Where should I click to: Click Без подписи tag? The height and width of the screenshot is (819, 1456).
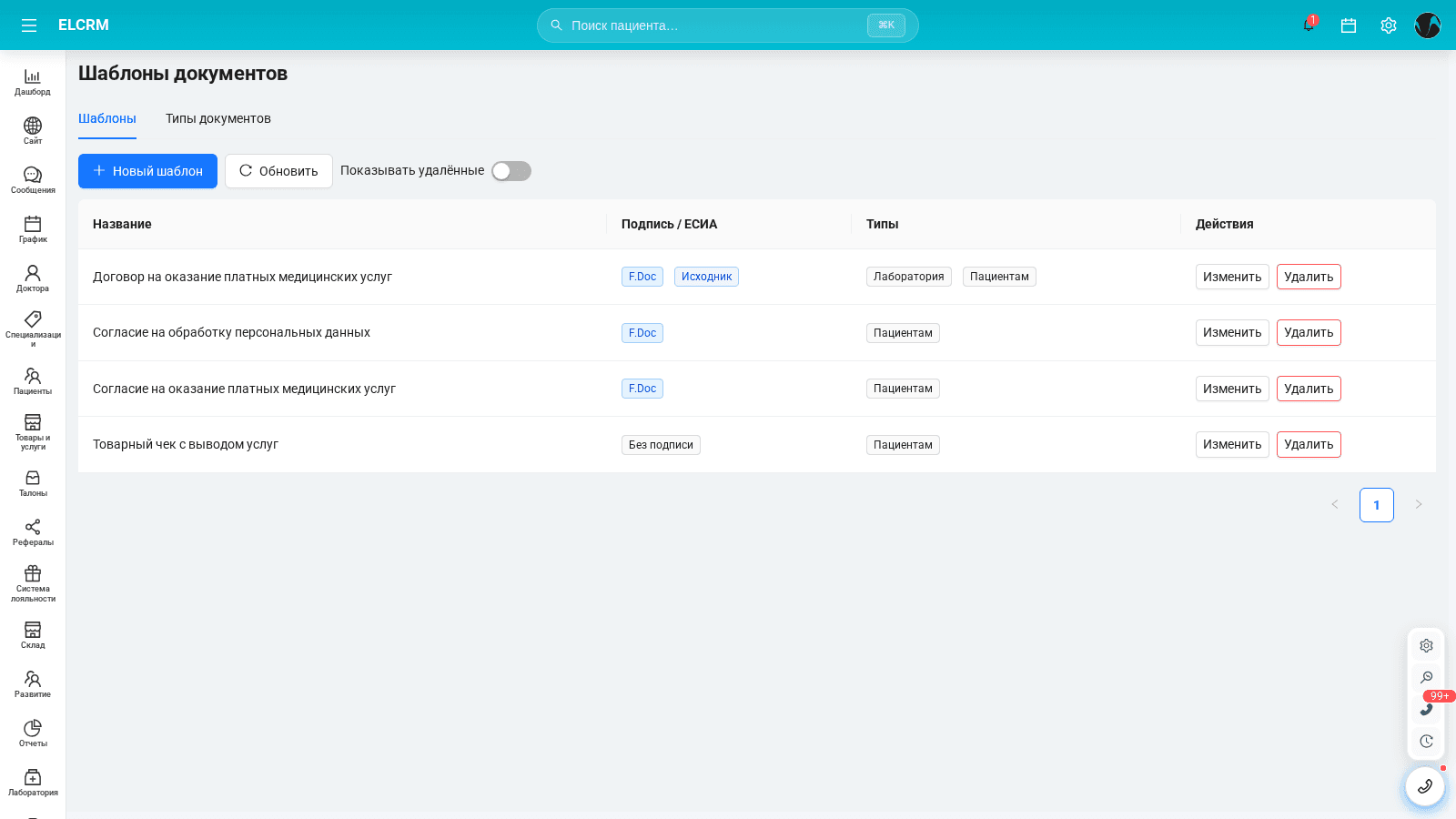tap(661, 445)
